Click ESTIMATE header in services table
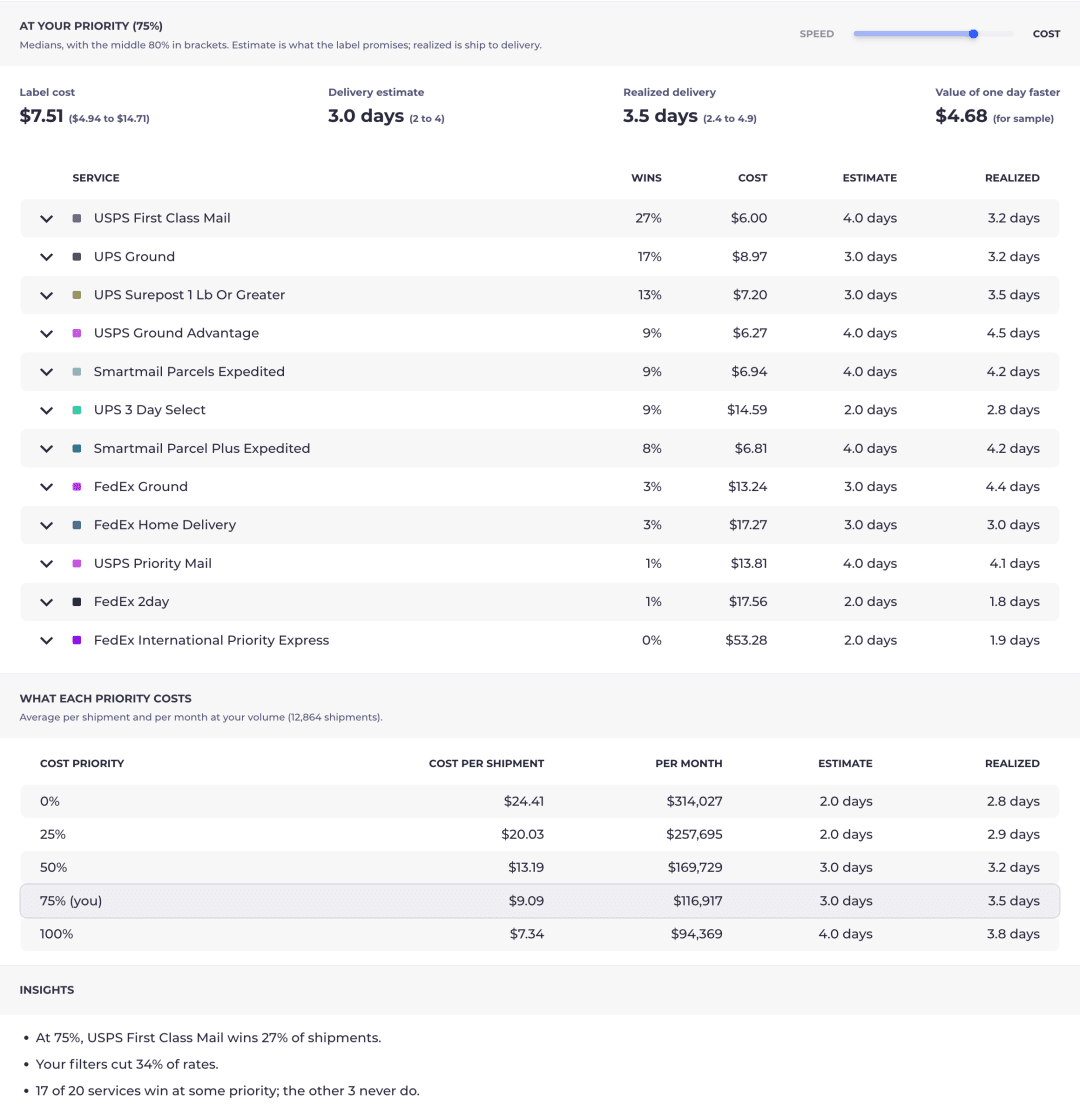This screenshot has width=1080, height=1119. 869,178
